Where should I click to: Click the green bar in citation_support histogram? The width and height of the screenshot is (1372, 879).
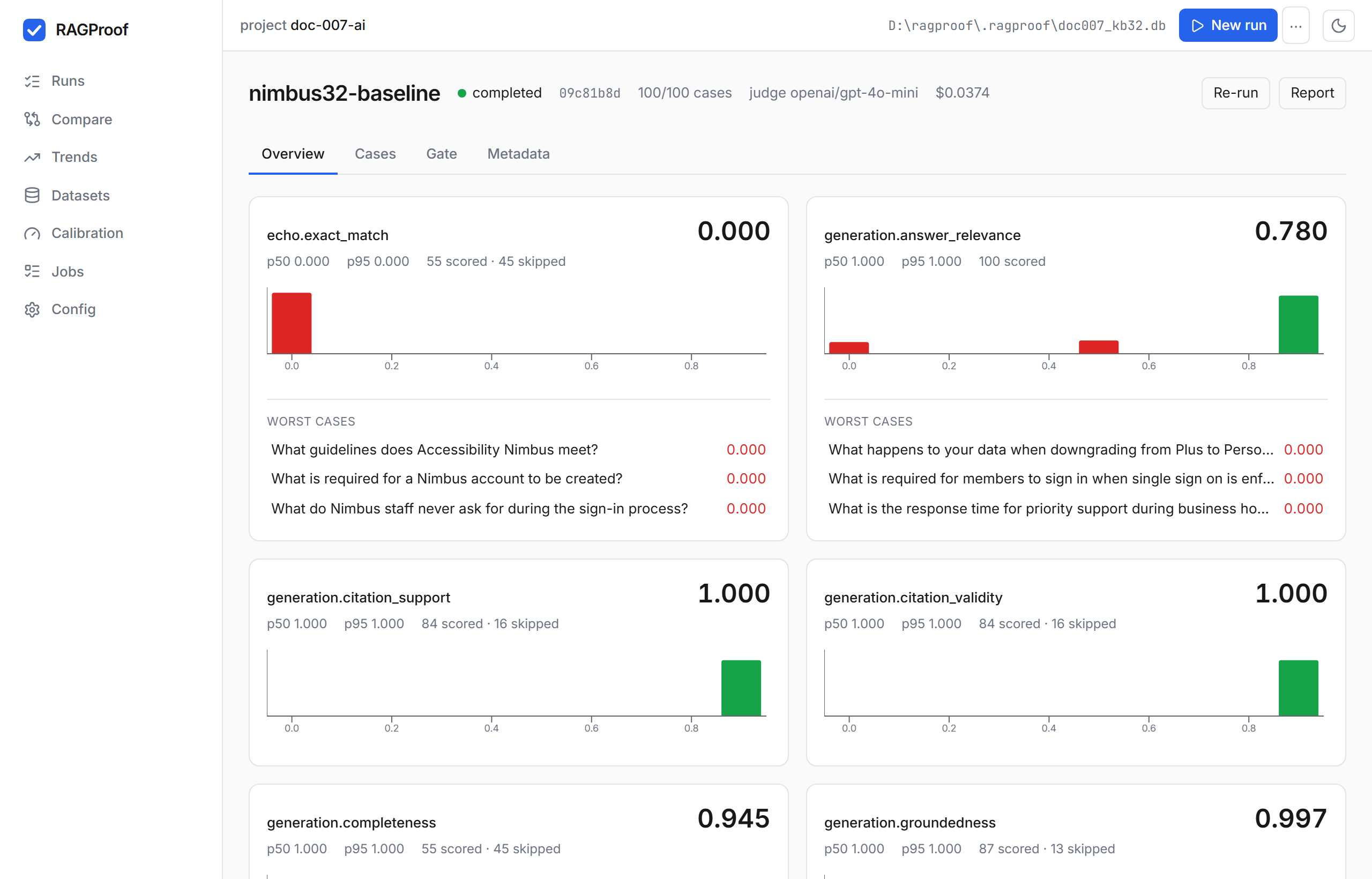pyautogui.click(x=741, y=688)
